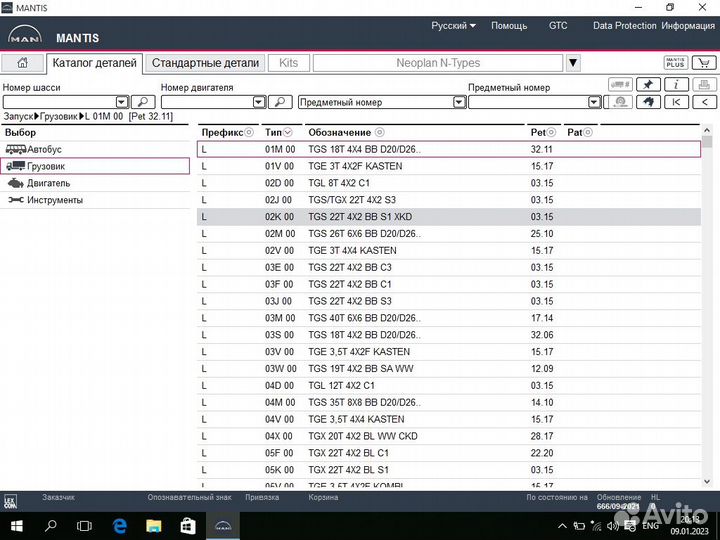720x540 pixels.
Task: Select row 01V 00 TGE 3T 4X2F KASTEN
Action: [449, 166]
